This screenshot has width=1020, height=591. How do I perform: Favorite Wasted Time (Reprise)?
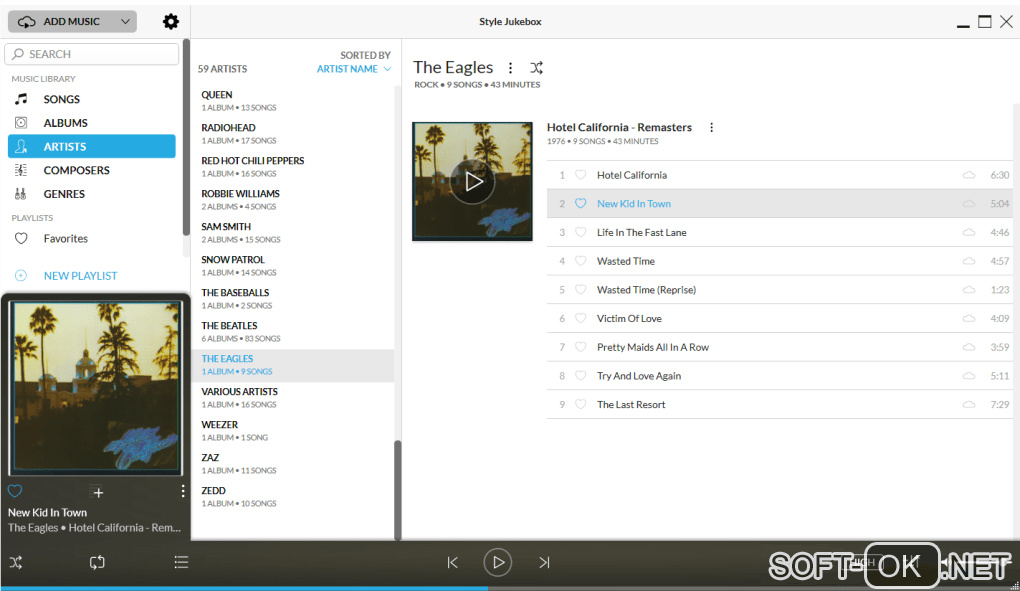click(580, 289)
